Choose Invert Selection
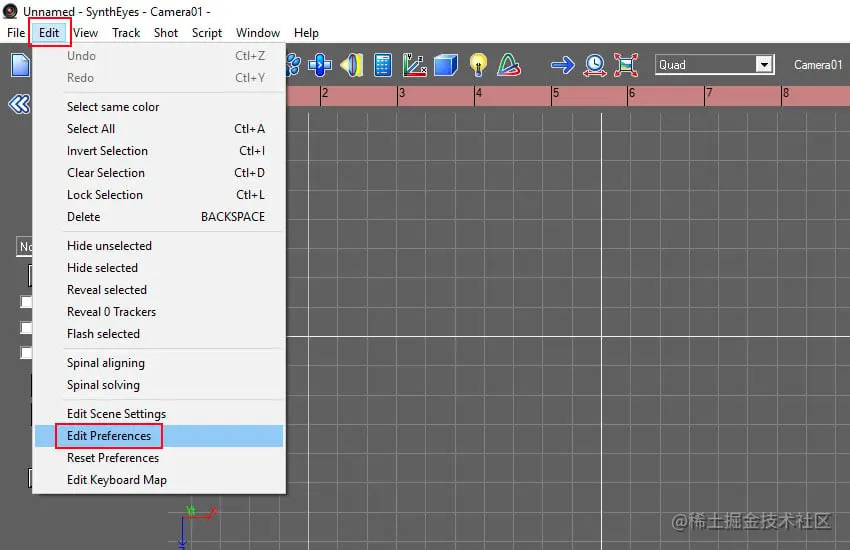Screen dimensions: 850x550 point(159,151)
